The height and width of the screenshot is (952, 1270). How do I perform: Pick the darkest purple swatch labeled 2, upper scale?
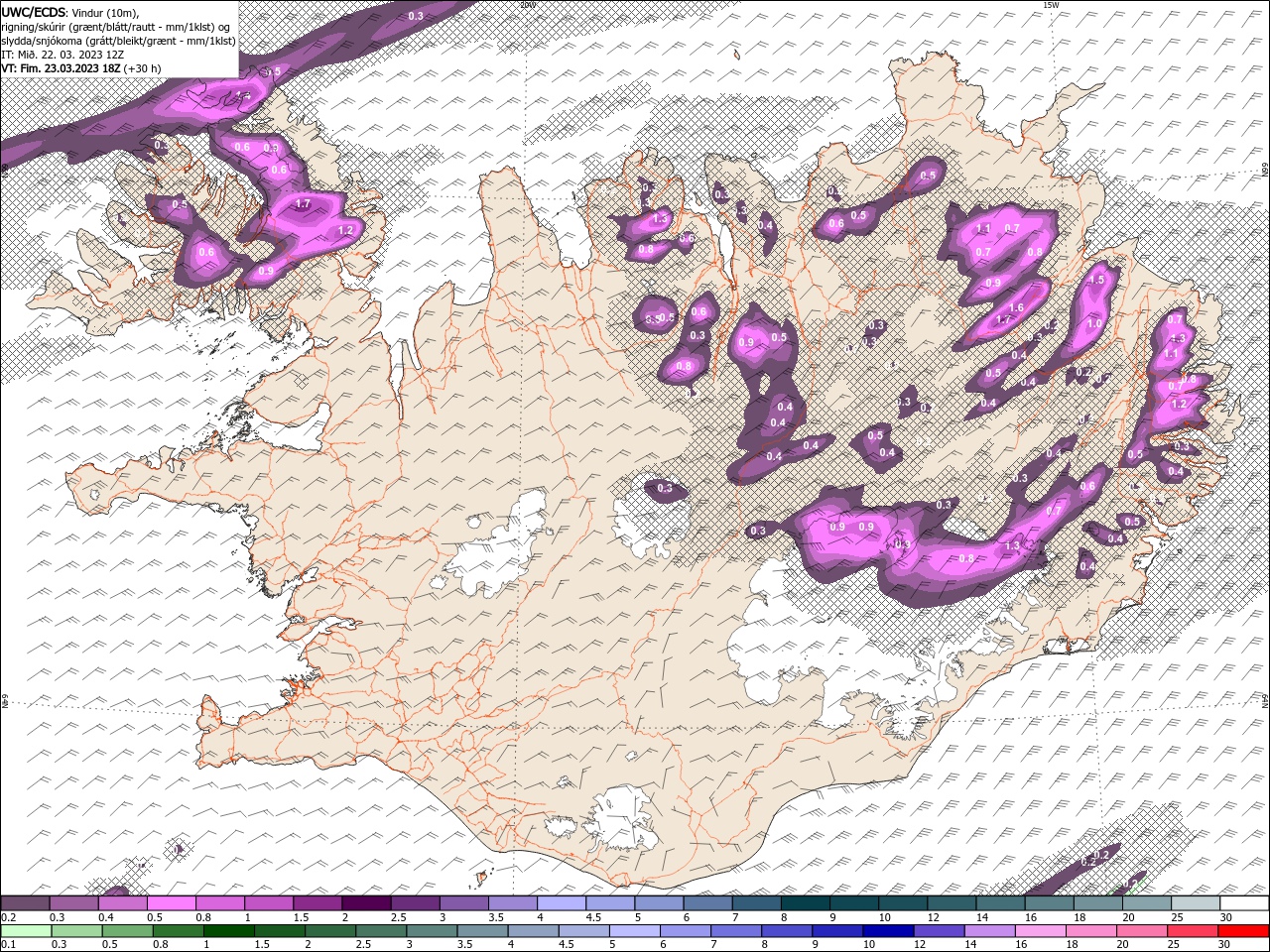(x=365, y=903)
